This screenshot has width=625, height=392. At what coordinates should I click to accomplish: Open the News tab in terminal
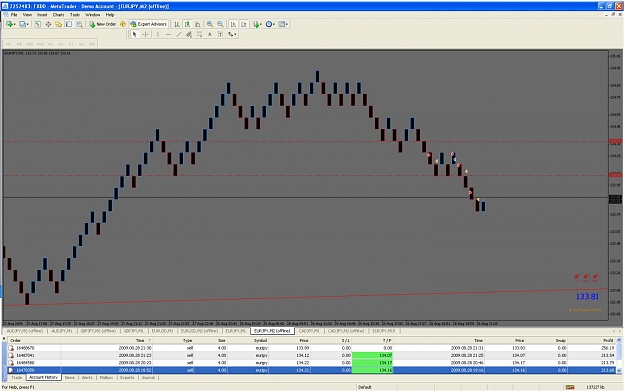(x=69, y=377)
